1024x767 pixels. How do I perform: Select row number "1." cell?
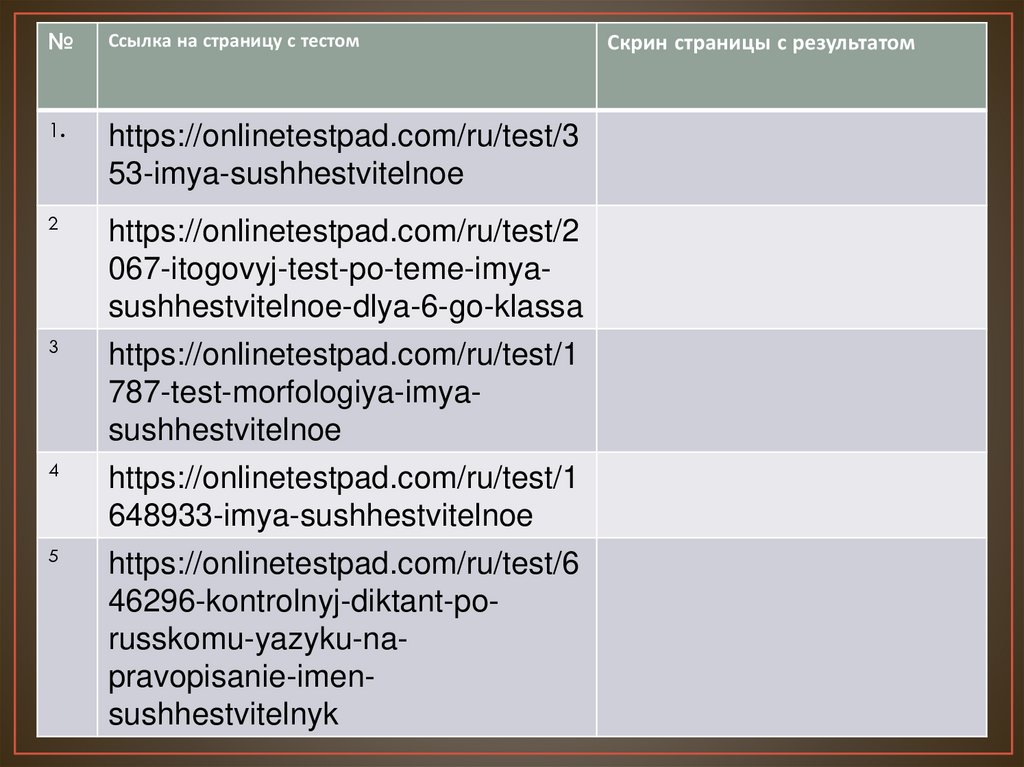[67, 157]
